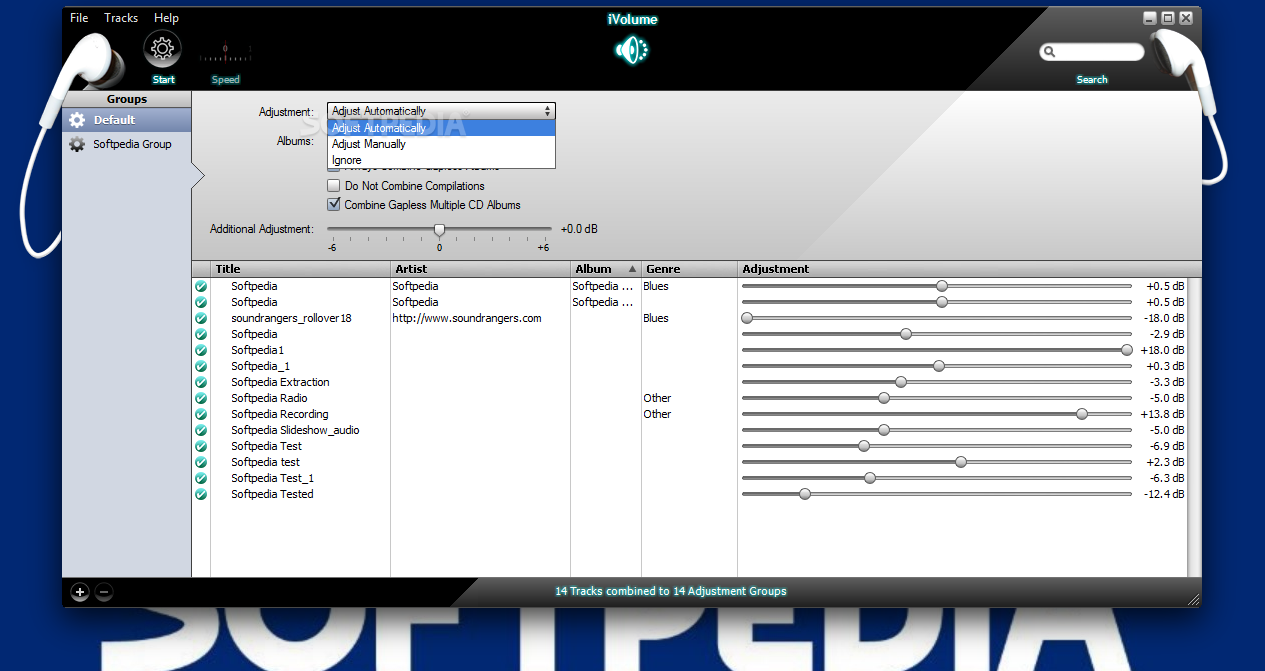Click the iVolume speaker logo icon
Viewport: 1265px width, 671px height.
click(x=632, y=49)
